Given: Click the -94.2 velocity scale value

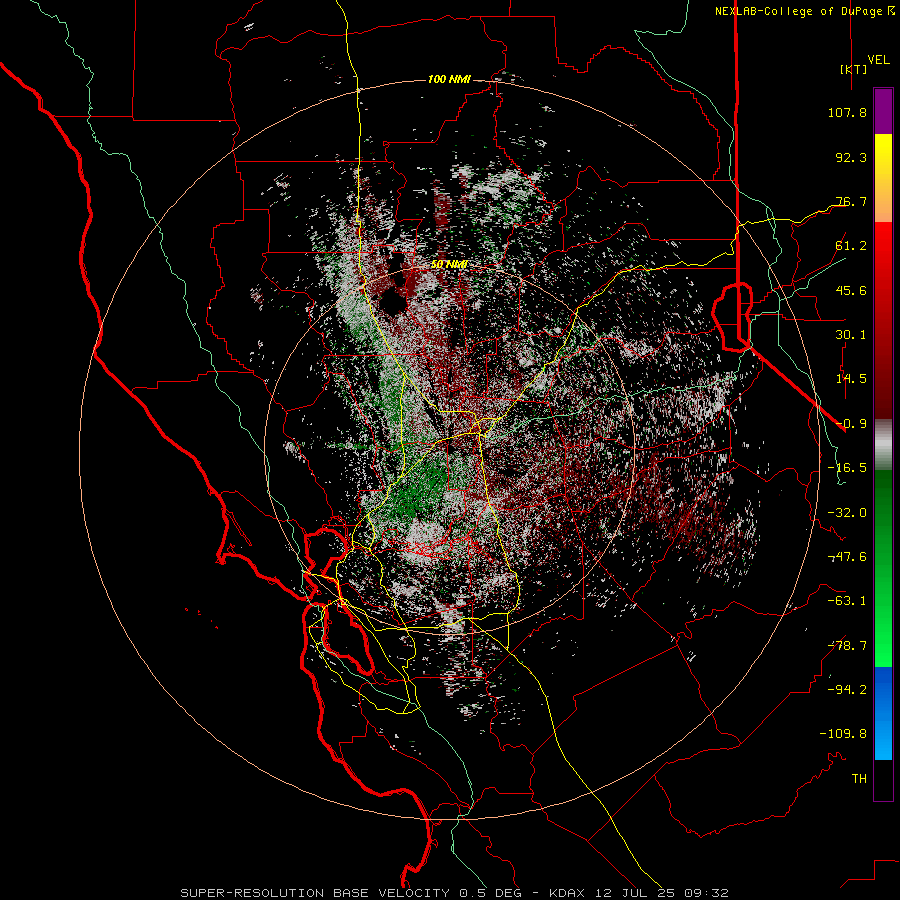Looking at the screenshot, I should 847,690.
